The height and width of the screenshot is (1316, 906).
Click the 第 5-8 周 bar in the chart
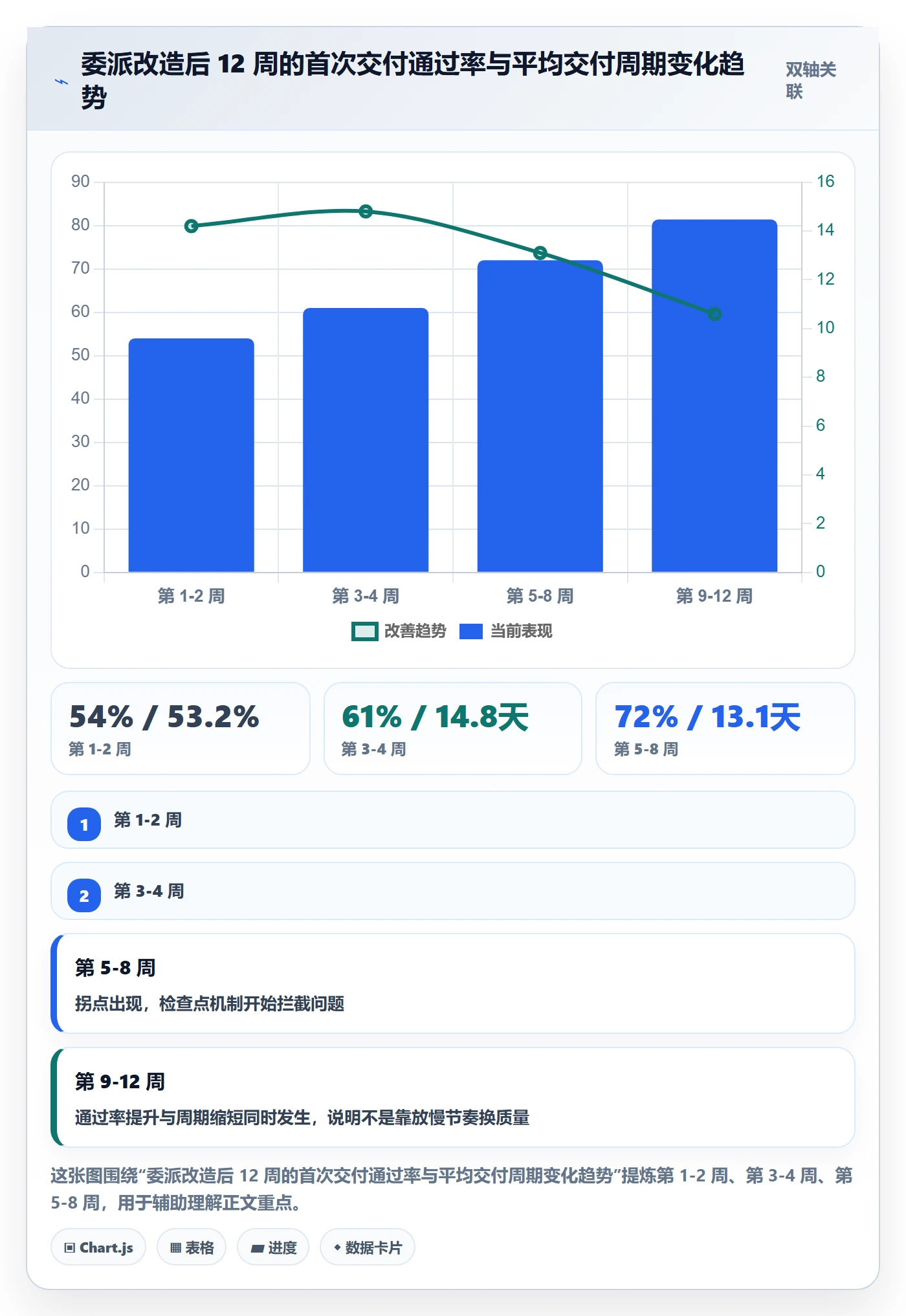pos(540,416)
